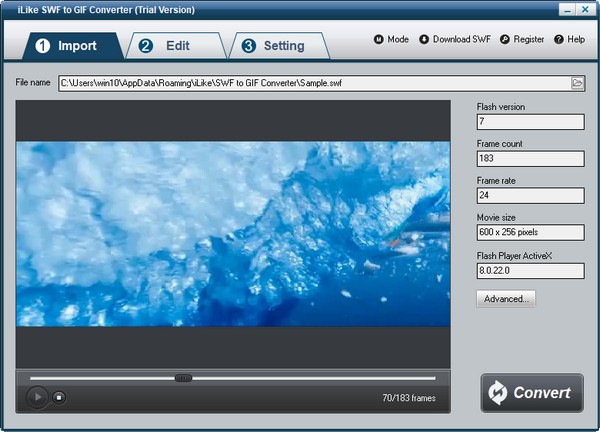Click Download SWF in the top bar

[x=456, y=40]
